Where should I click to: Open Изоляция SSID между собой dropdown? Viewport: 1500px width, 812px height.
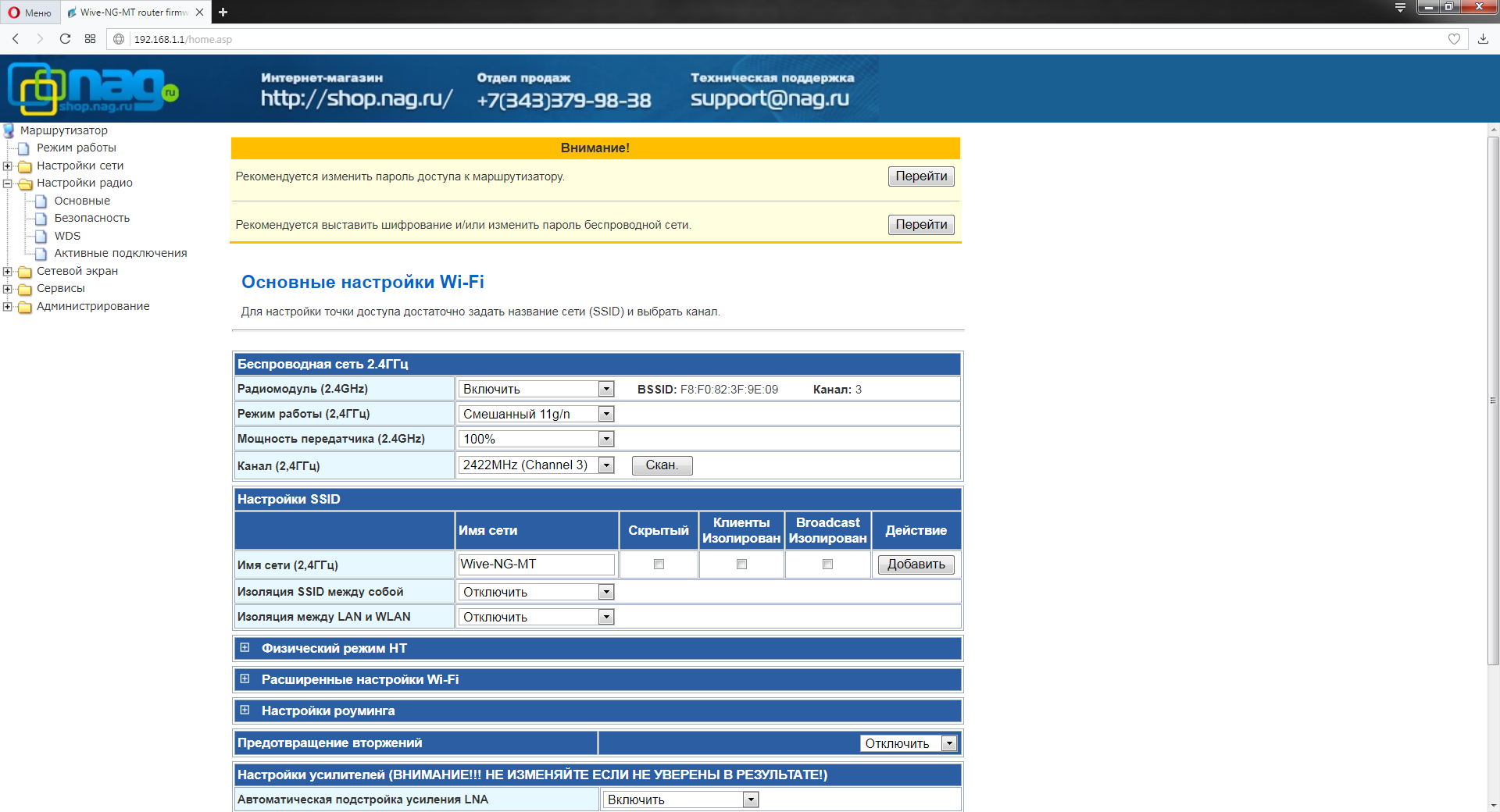pos(536,592)
